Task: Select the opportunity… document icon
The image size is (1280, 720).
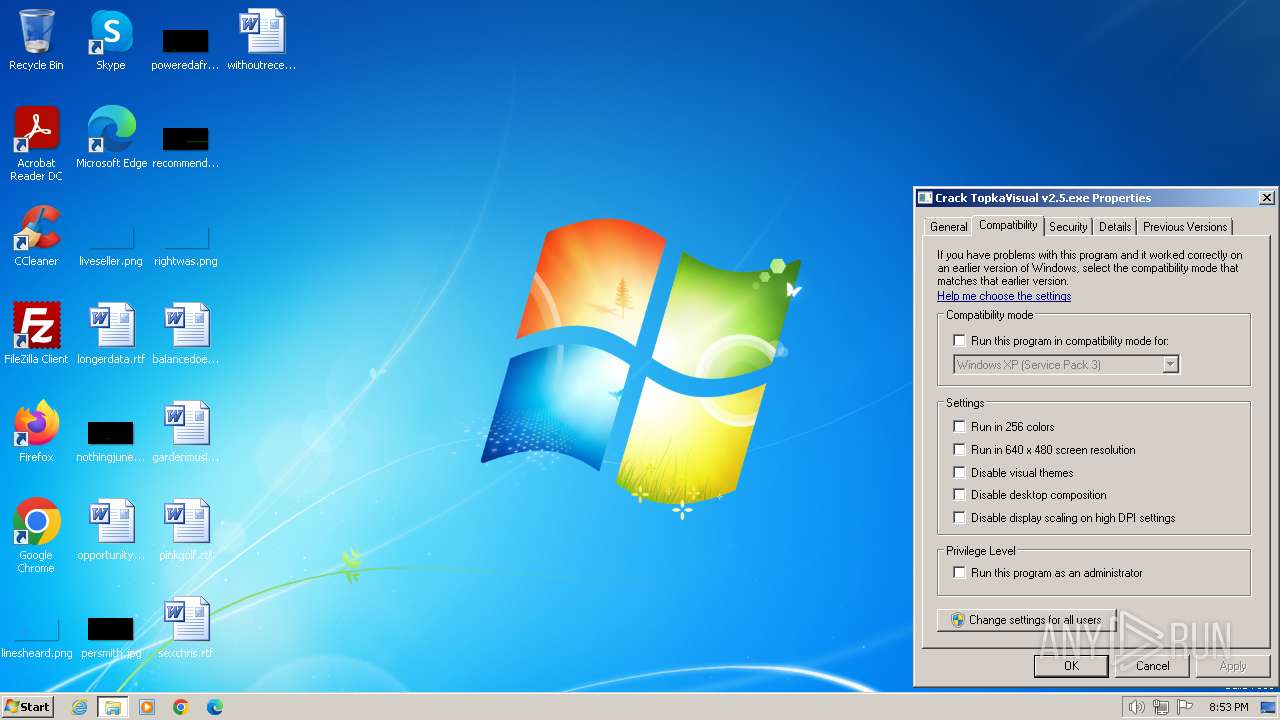Action: (x=111, y=530)
